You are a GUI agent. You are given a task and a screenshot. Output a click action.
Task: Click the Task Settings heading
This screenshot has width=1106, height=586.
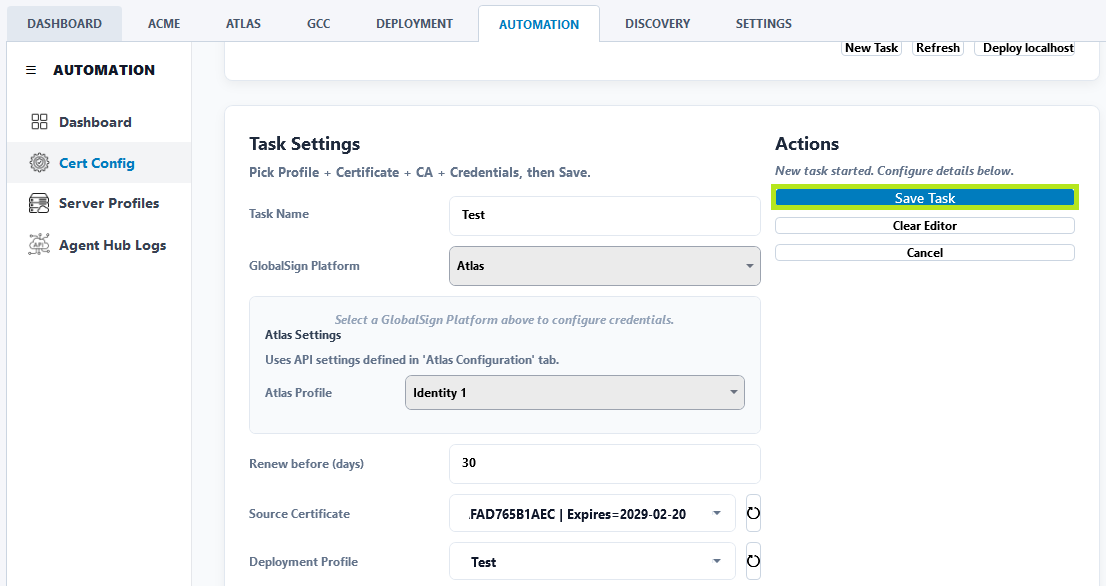tap(305, 144)
